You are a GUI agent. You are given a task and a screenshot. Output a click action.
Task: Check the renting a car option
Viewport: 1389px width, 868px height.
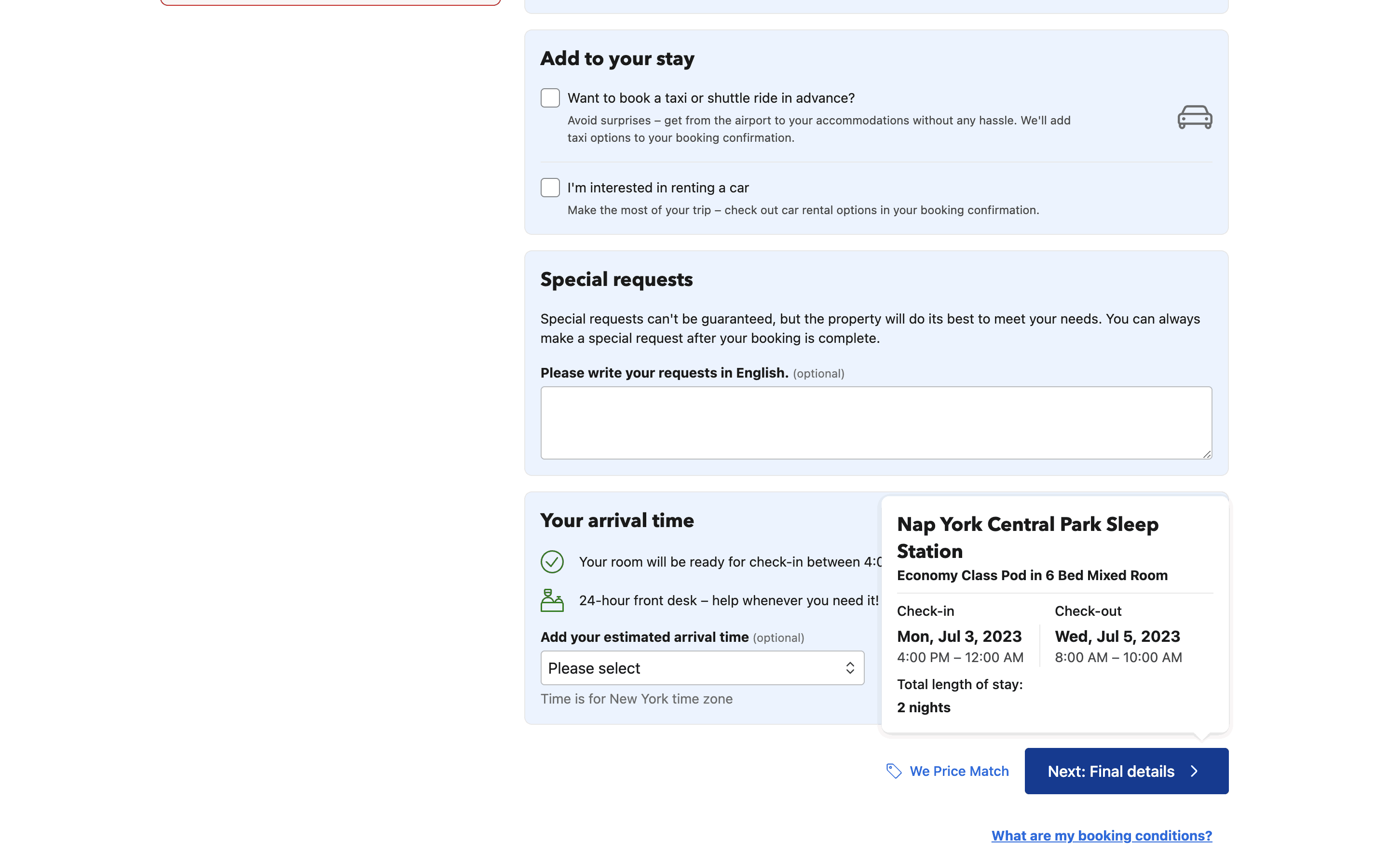[x=550, y=188]
